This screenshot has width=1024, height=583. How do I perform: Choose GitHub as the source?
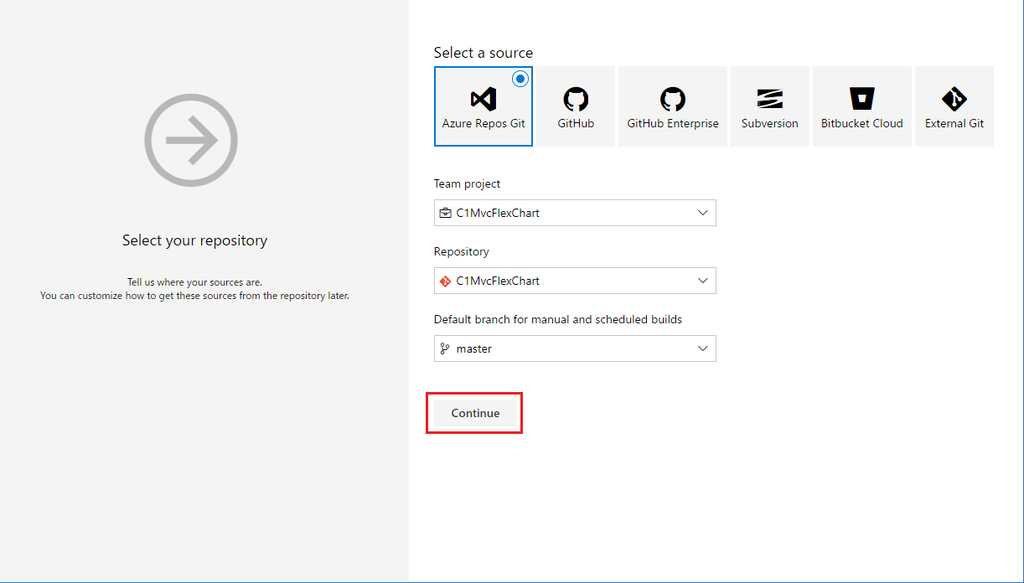point(575,106)
